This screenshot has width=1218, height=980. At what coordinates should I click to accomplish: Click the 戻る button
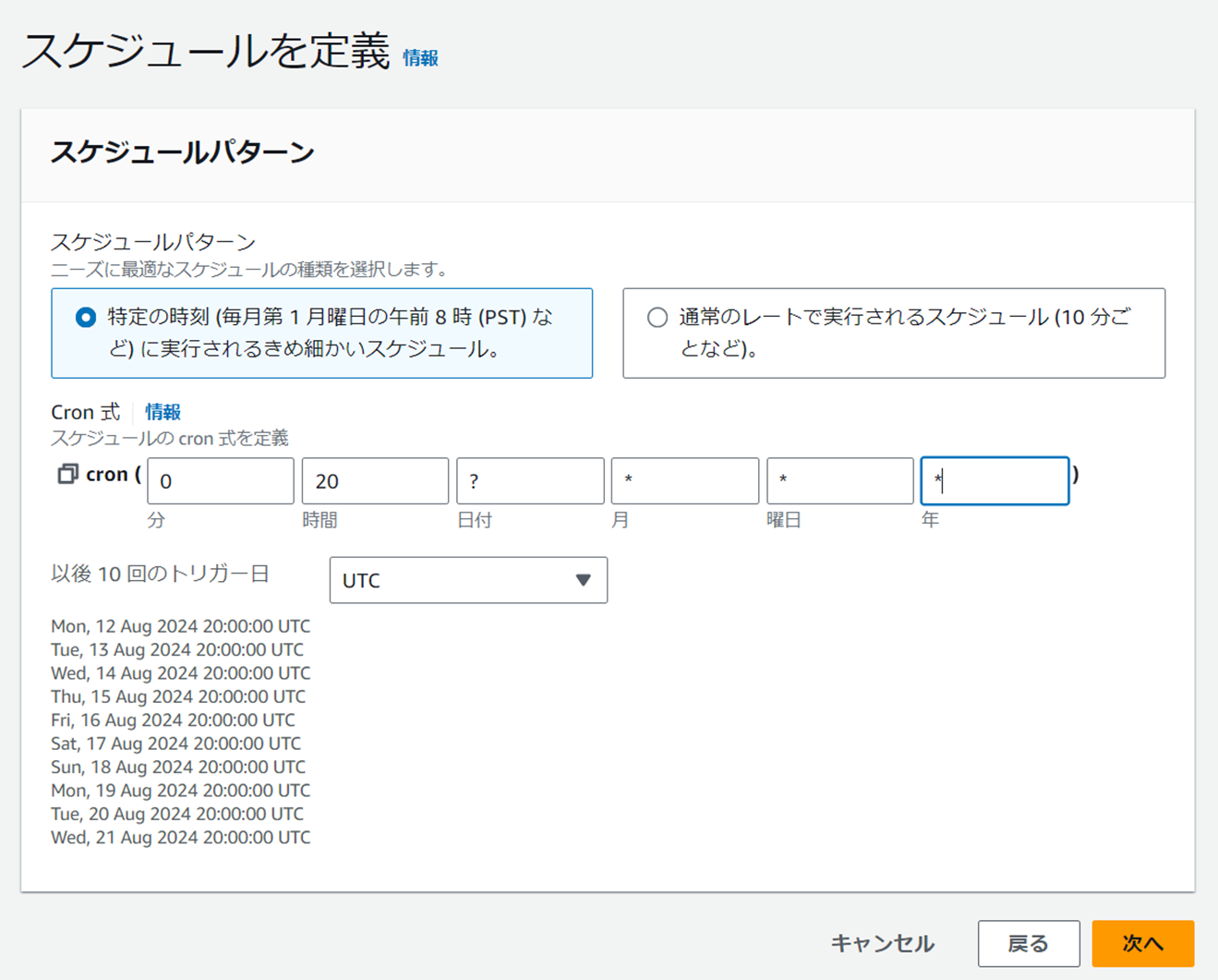click(1029, 943)
